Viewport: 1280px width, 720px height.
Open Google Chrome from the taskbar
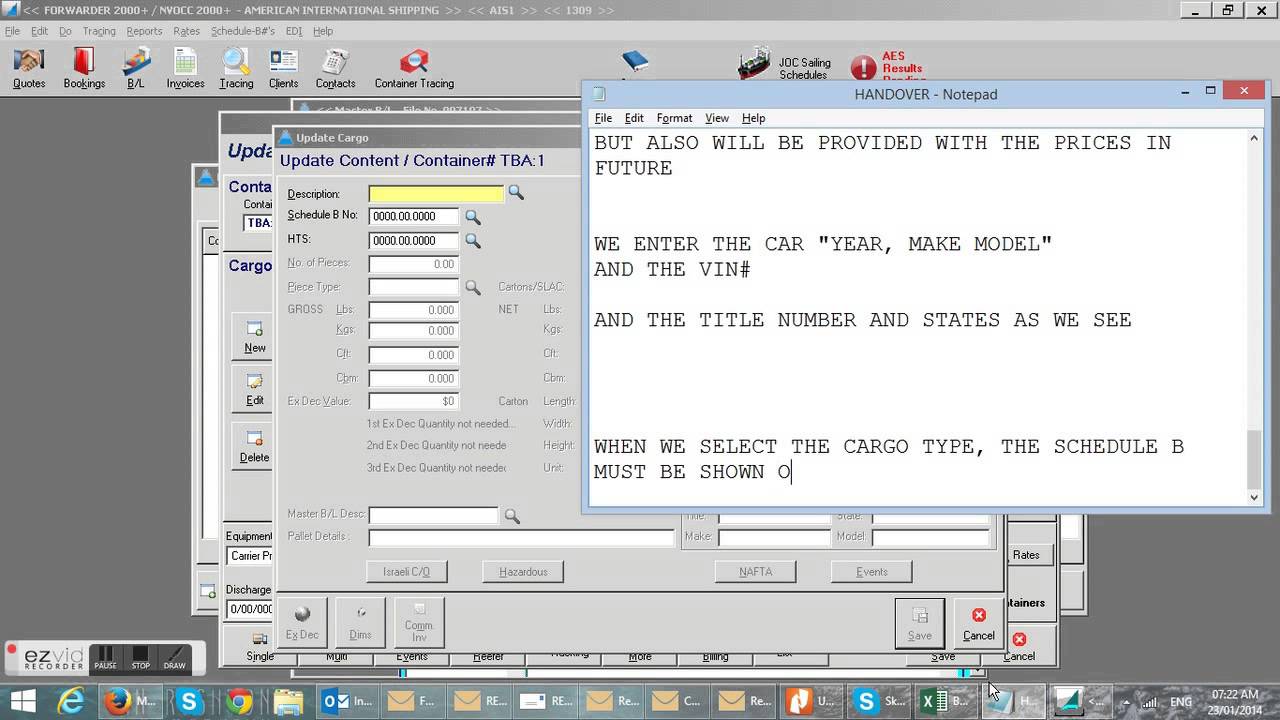[239, 701]
